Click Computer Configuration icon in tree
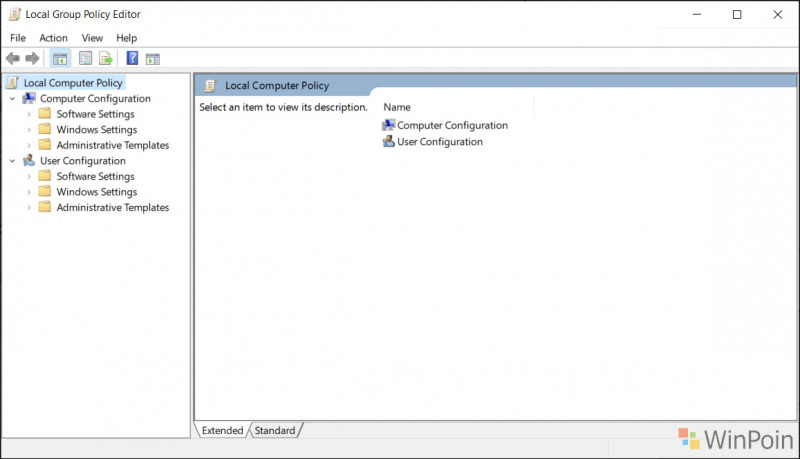Screen dimensions: 800x459 (x=29, y=98)
